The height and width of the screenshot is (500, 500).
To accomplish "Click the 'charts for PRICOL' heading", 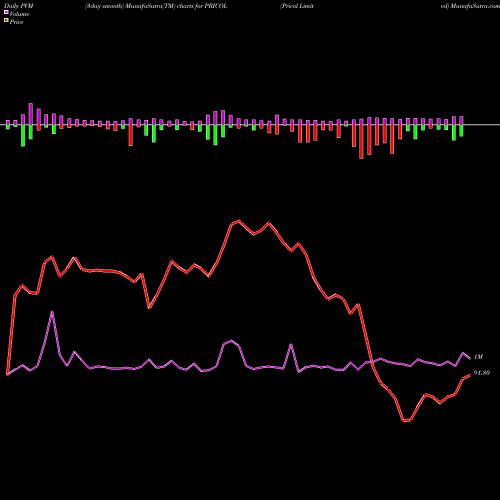I will click(202, 6).
